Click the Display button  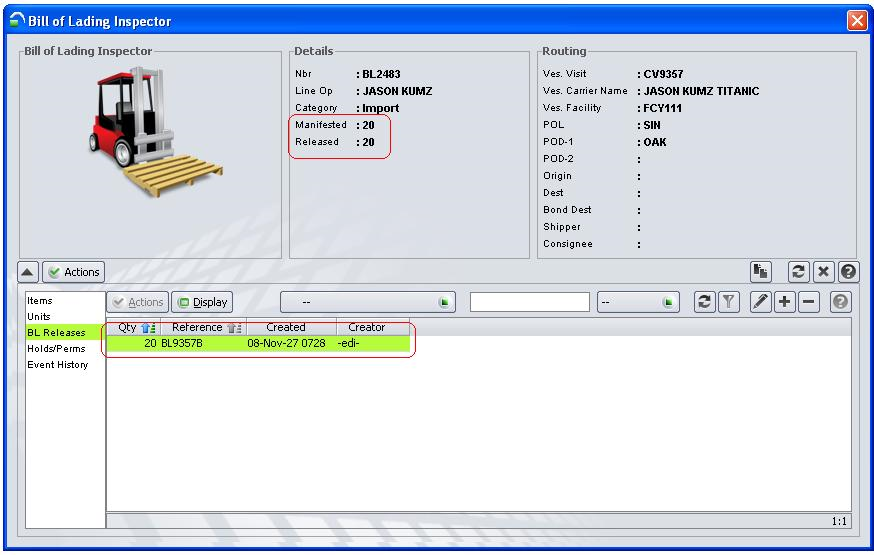202,303
